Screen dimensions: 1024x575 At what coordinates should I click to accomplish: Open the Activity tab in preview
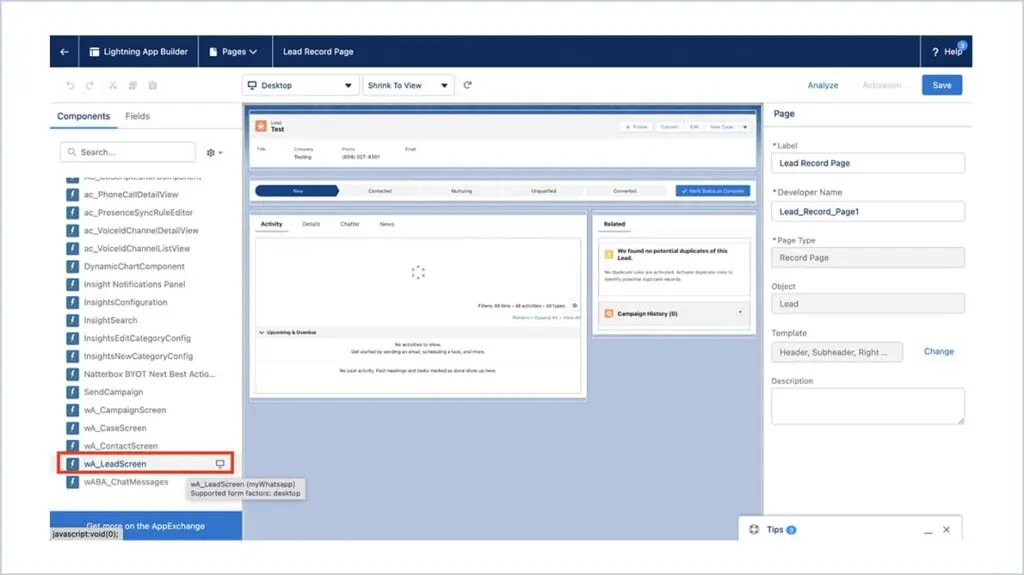pyautogui.click(x=272, y=224)
